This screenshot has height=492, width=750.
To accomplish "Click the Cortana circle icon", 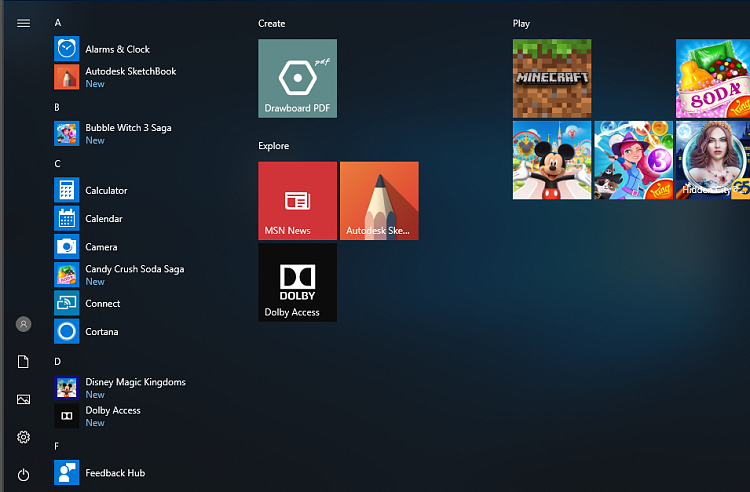I will 66,331.
